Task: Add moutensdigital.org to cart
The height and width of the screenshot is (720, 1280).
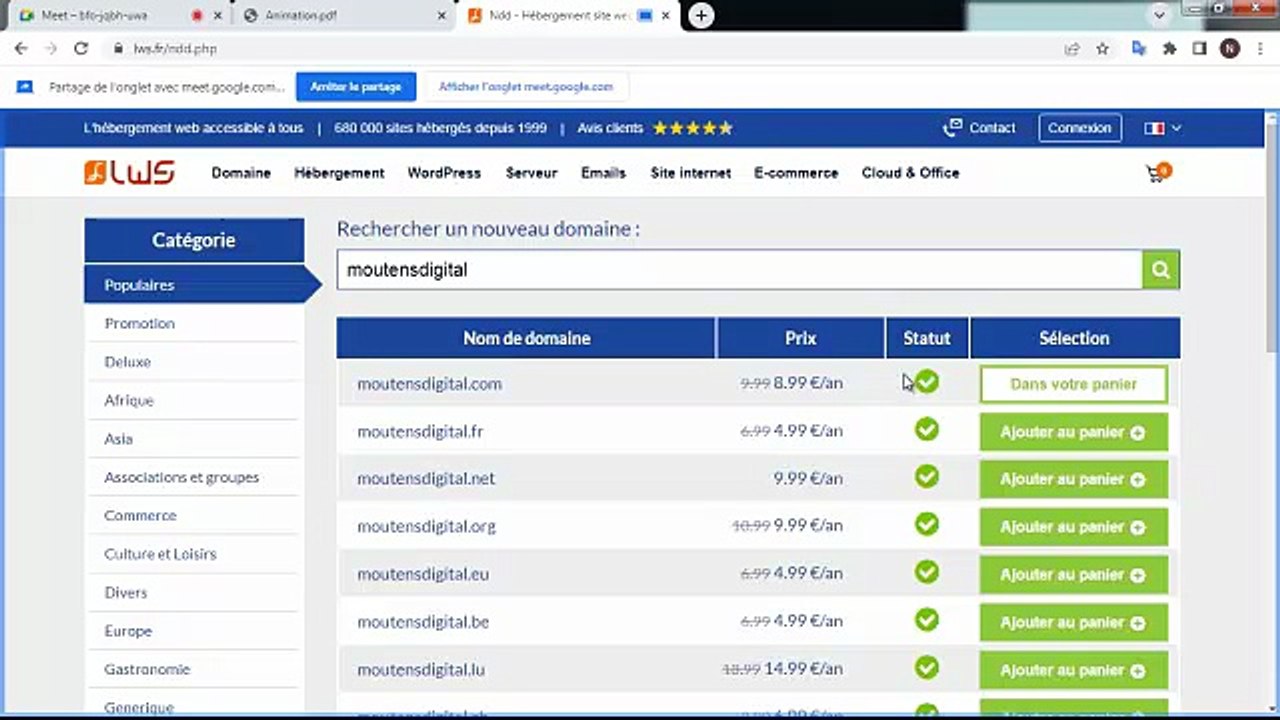Action: click(x=1073, y=527)
